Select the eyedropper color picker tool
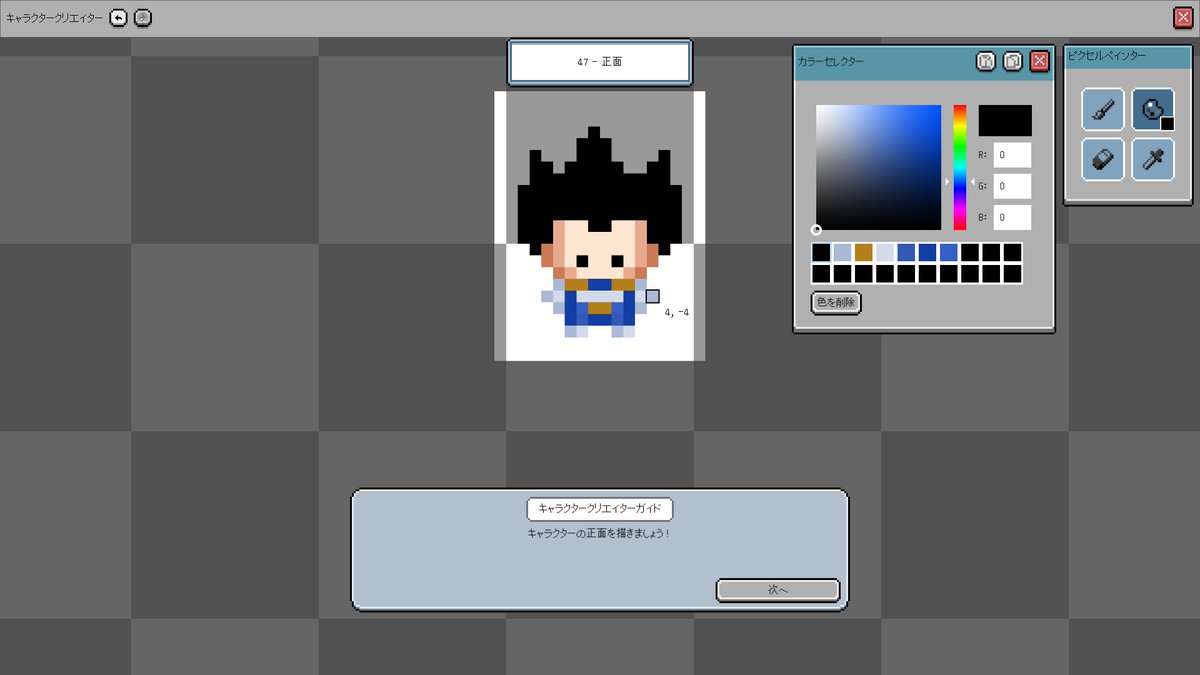 [x=1153, y=159]
